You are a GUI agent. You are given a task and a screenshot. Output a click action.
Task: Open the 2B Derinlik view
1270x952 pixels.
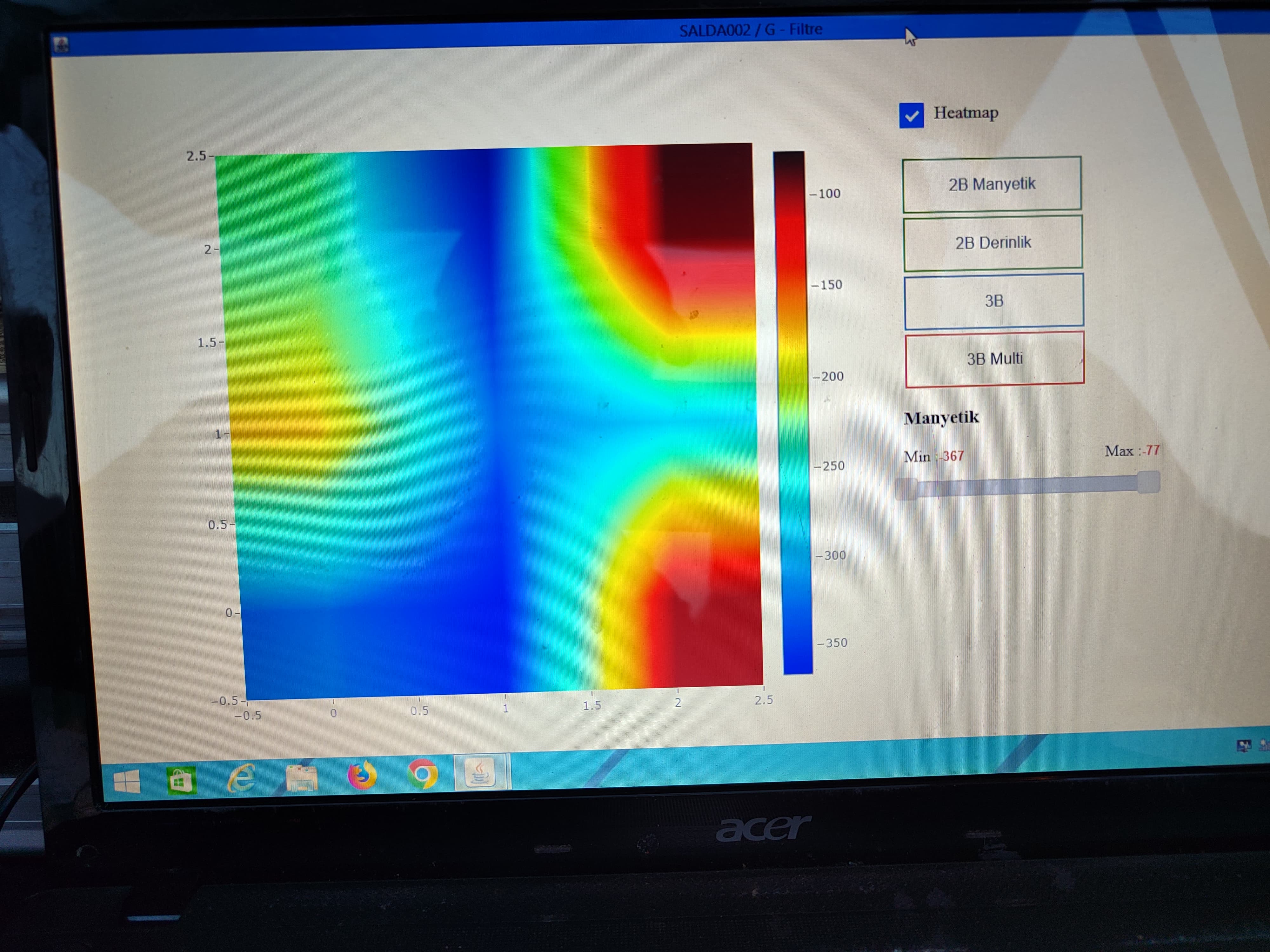pyautogui.click(x=993, y=243)
